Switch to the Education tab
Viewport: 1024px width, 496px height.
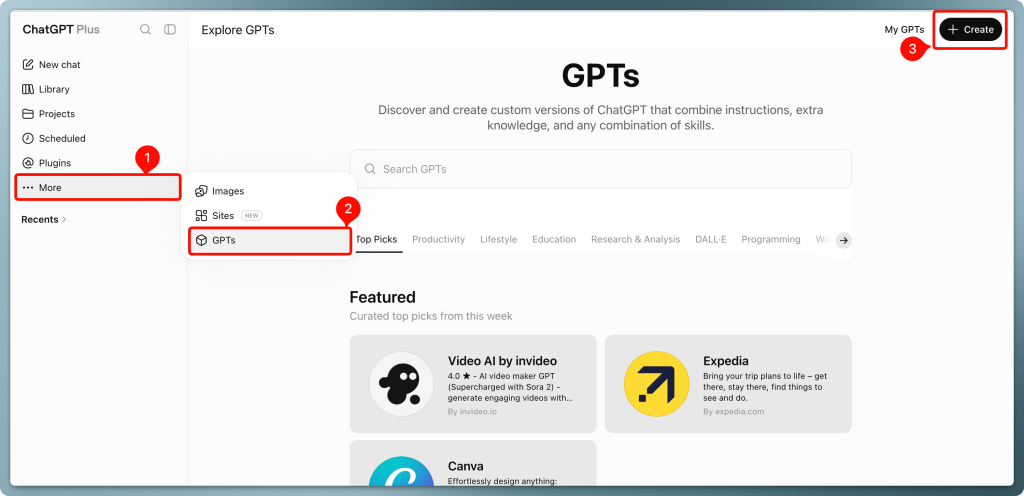point(554,240)
